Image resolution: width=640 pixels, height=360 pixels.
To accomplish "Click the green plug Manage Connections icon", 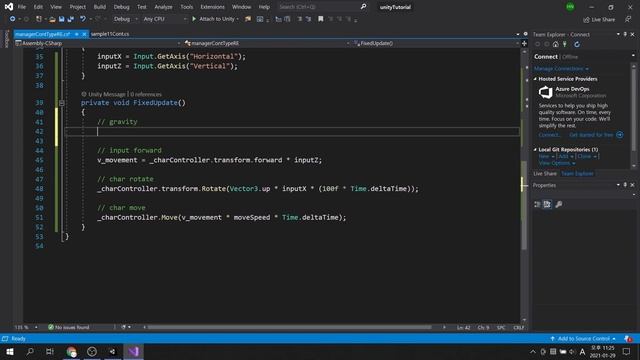I will click(565, 44).
